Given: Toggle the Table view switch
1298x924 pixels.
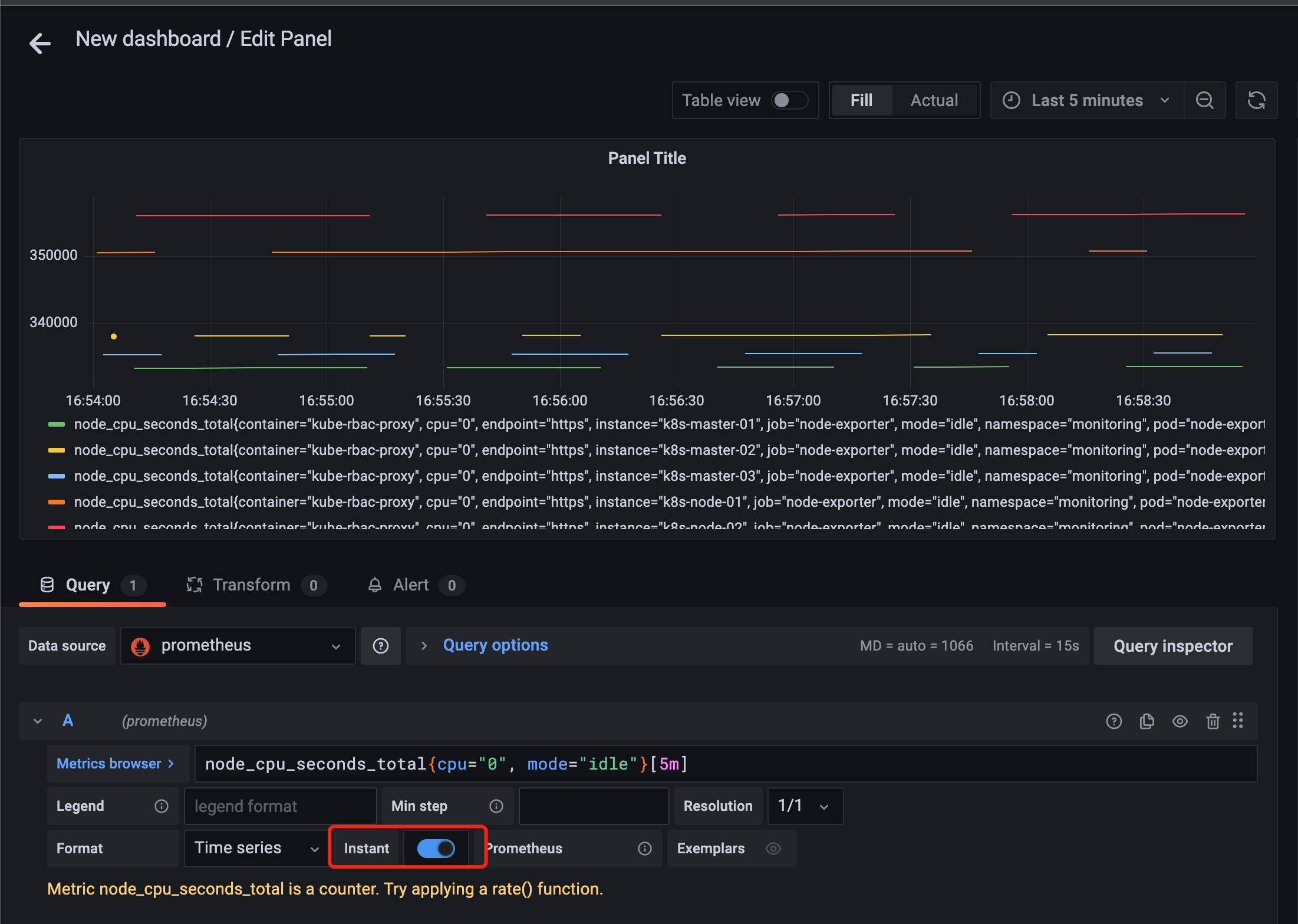Looking at the screenshot, I should pos(789,101).
